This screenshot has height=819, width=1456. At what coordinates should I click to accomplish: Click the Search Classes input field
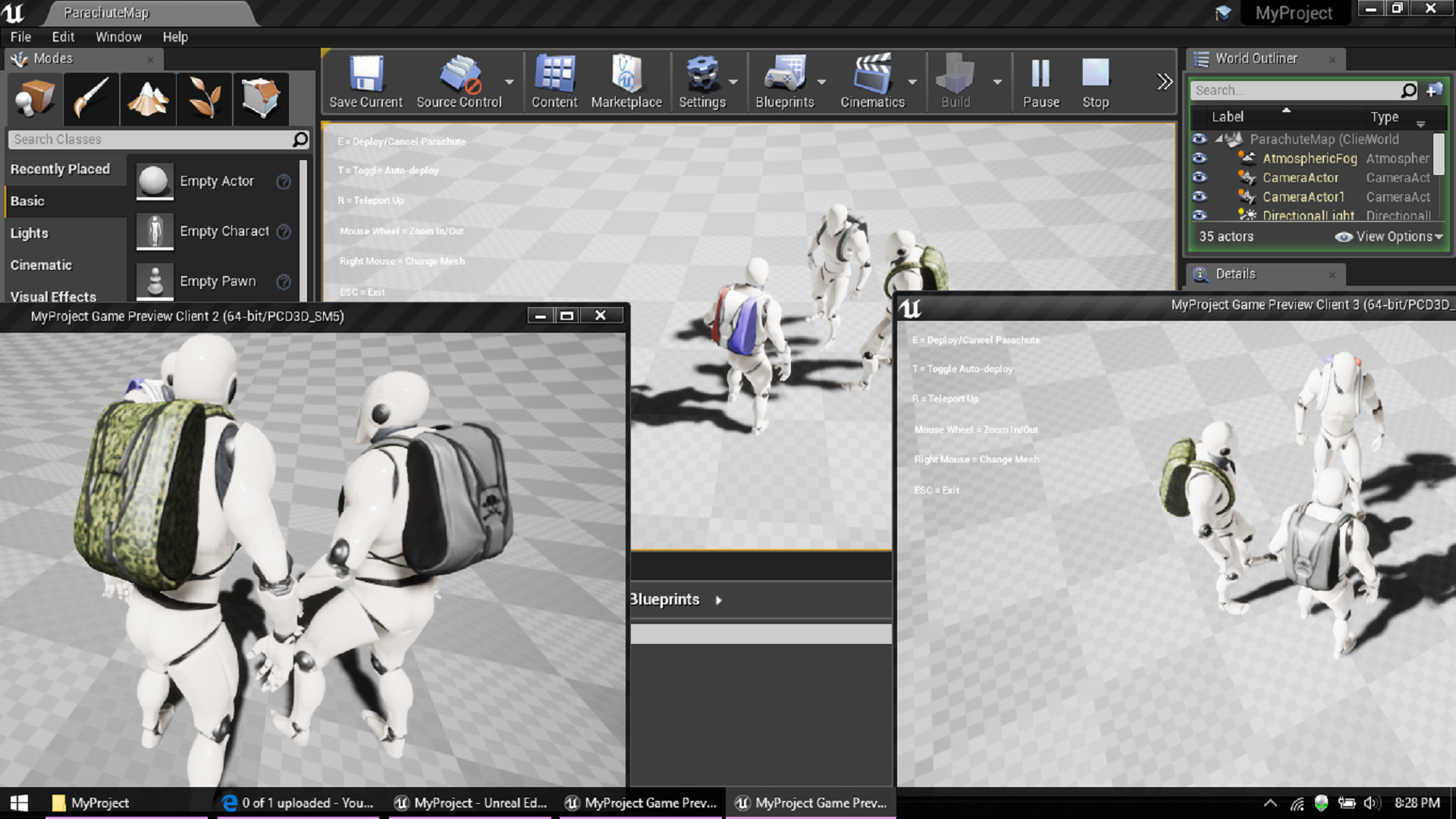click(x=152, y=139)
